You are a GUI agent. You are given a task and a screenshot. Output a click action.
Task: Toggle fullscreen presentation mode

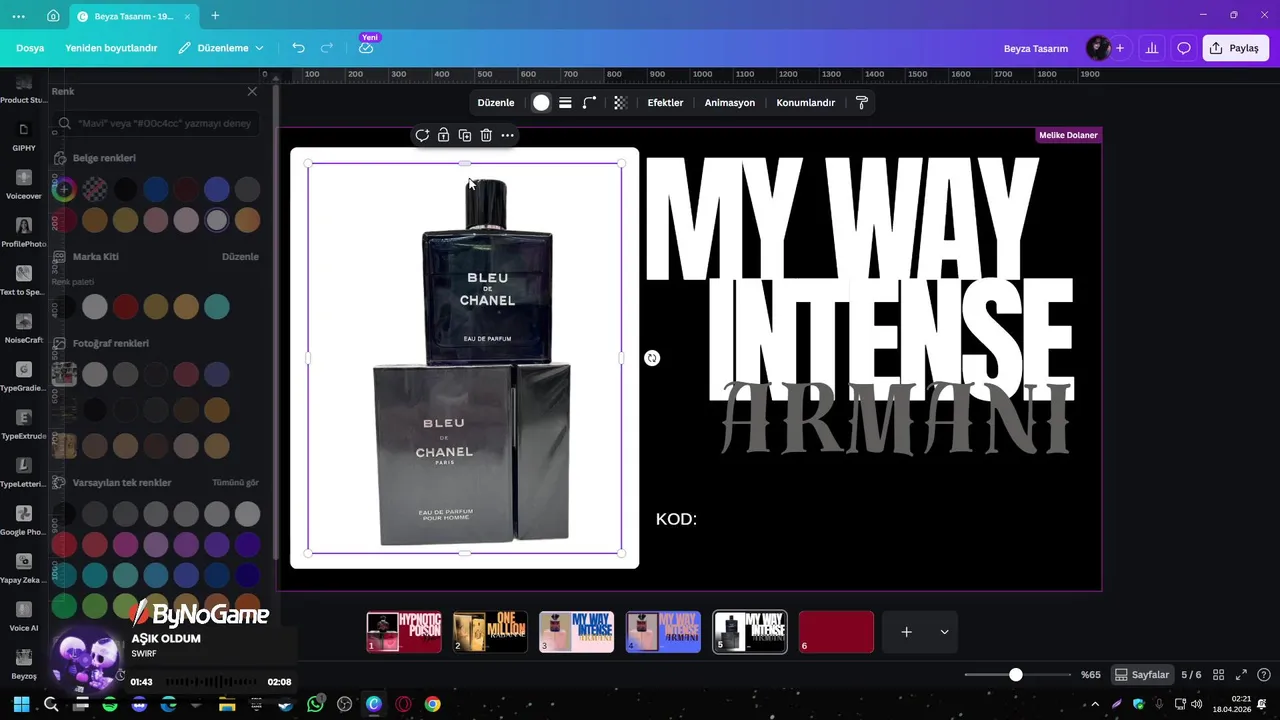[x=1241, y=675]
